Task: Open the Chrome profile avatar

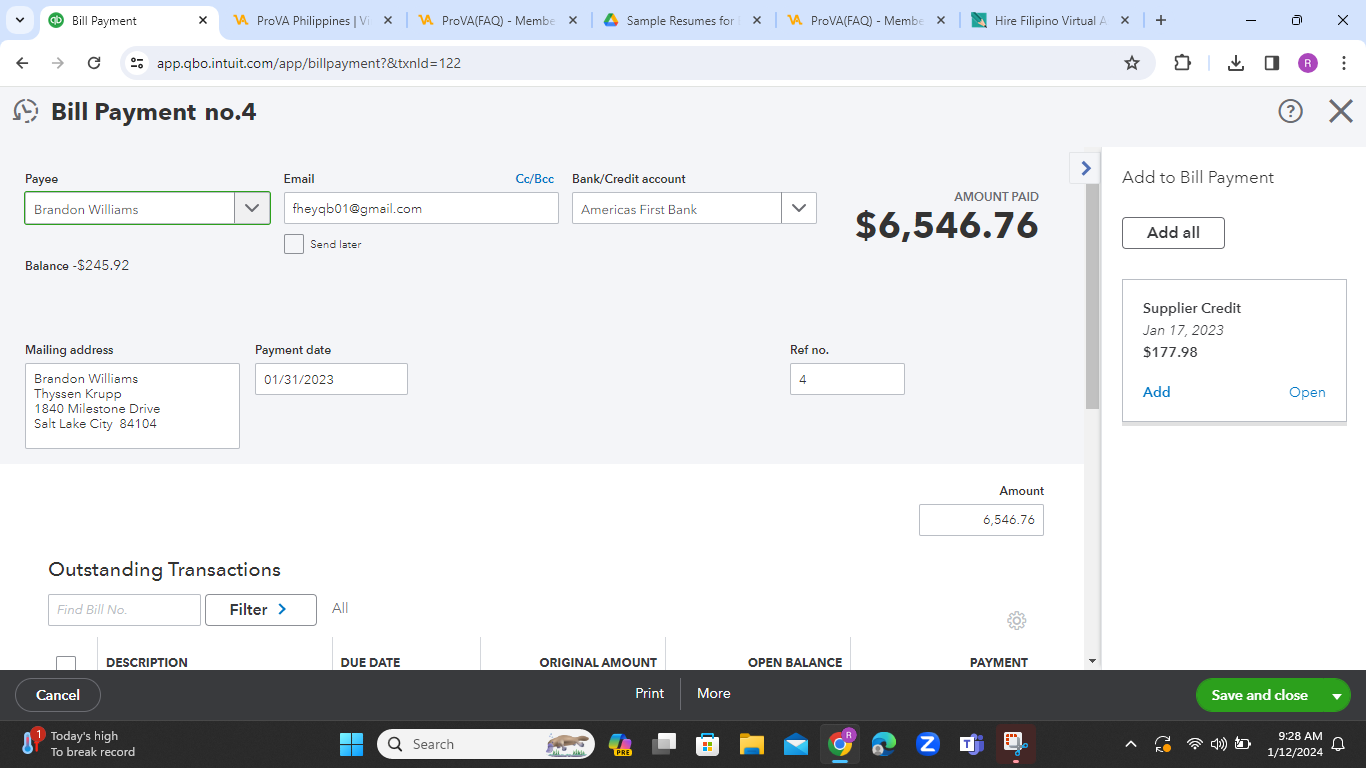Action: coord(1308,63)
